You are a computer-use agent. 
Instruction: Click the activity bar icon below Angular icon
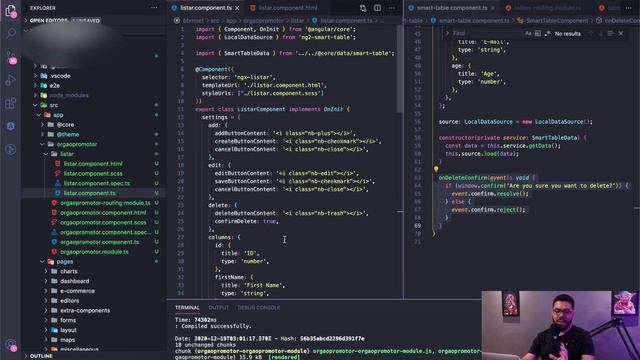pyautogui.click(x=11, y=149)
